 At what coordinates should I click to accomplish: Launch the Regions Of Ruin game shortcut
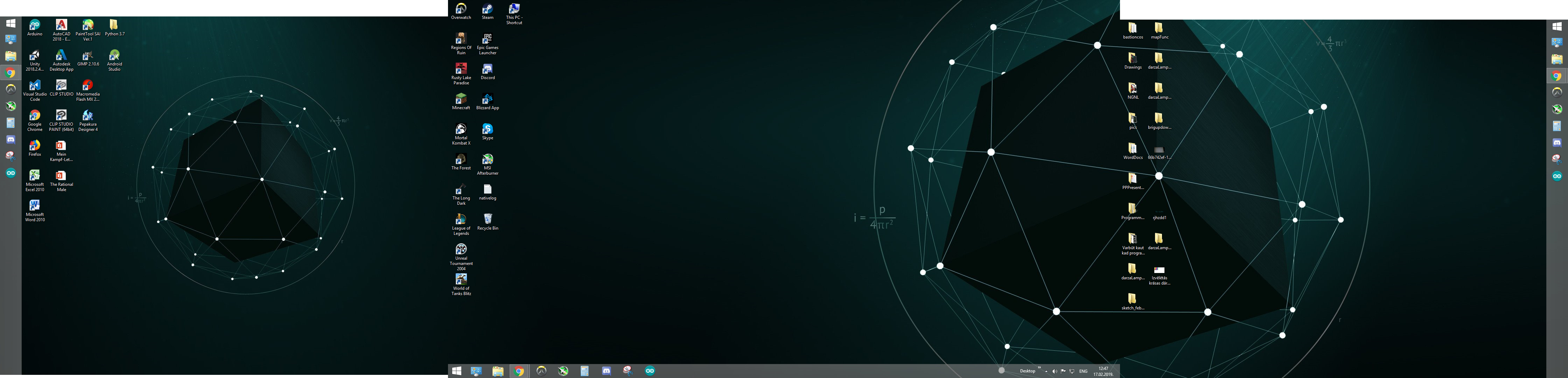click(461, 44)
